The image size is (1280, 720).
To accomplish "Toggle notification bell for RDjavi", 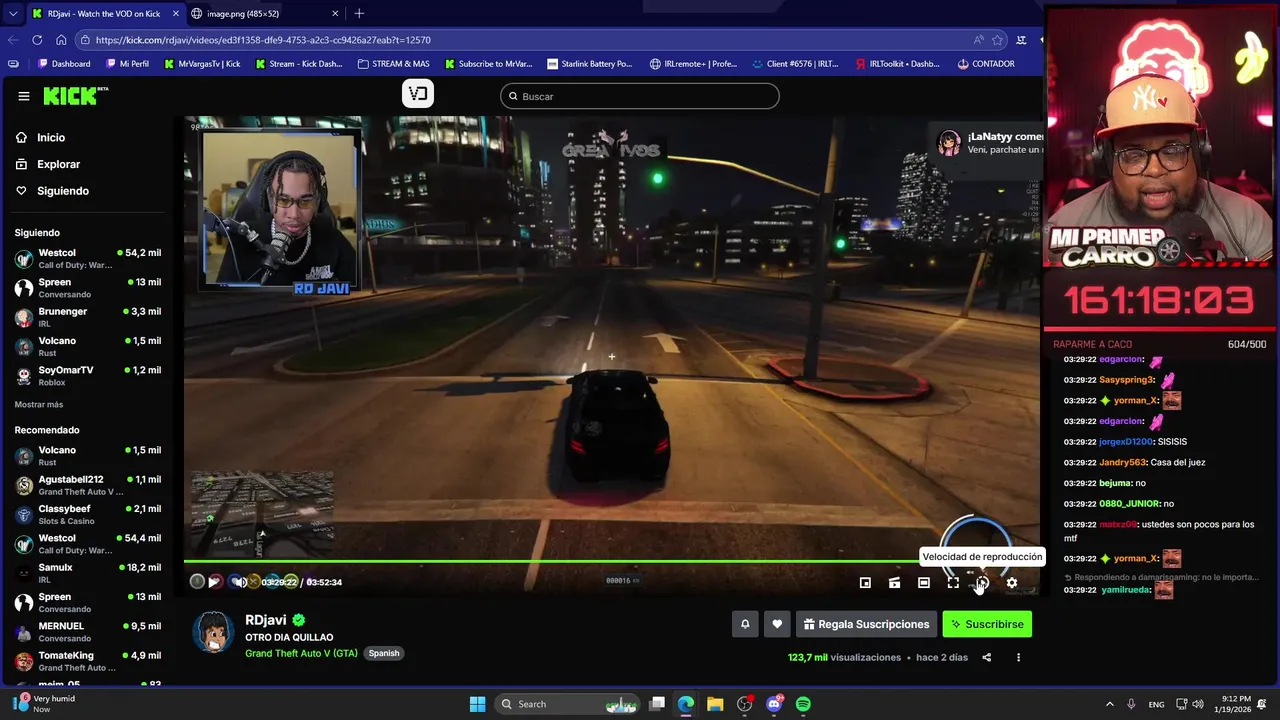I will tap(745, 624).
